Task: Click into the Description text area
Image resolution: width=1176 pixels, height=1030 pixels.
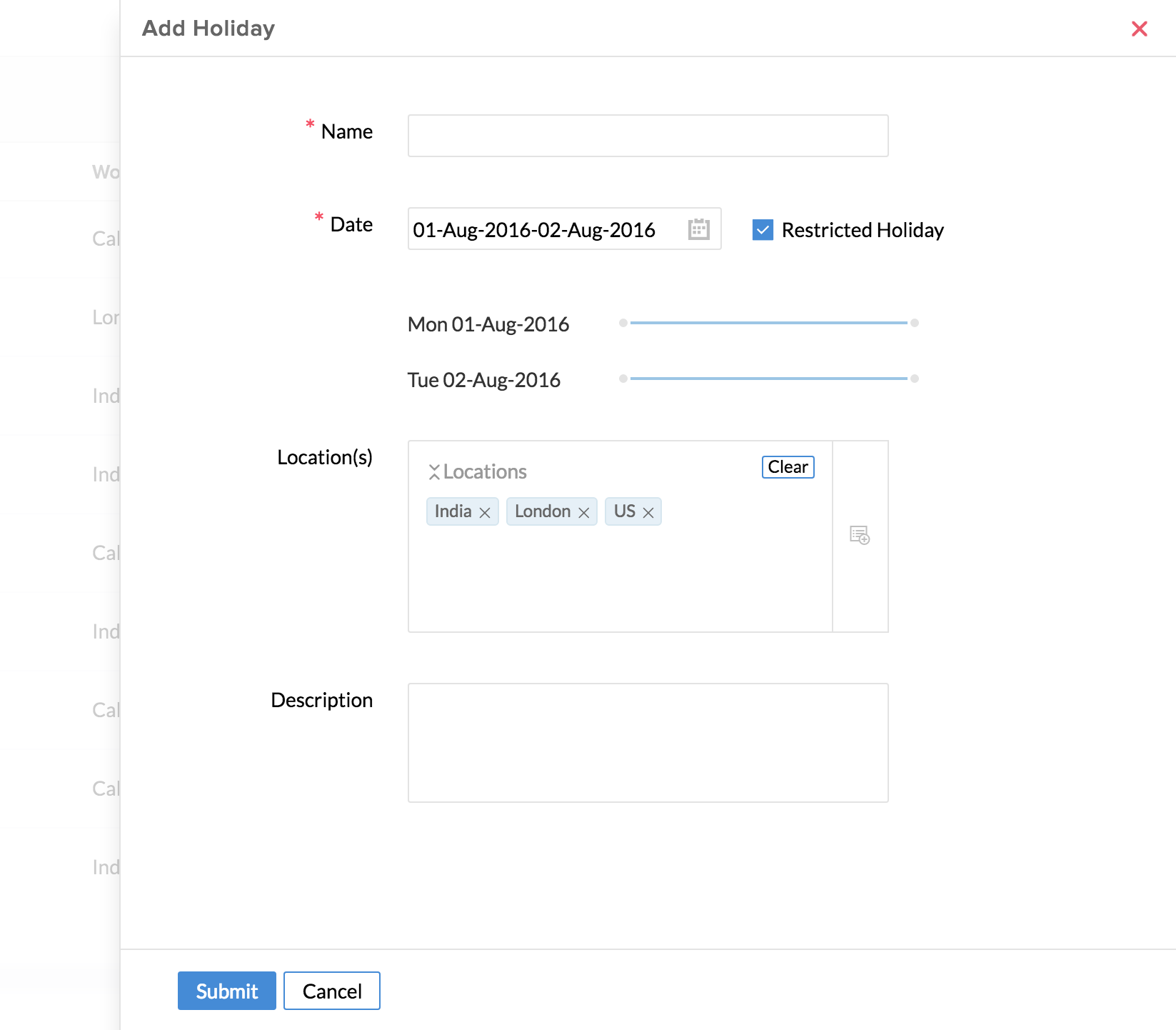Action: coord(648,743)
